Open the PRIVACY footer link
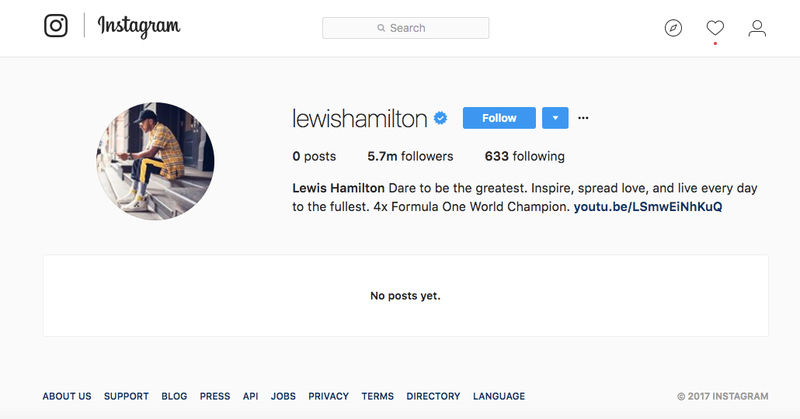Screen dimensions: 800x419 [x=329, y=396]
